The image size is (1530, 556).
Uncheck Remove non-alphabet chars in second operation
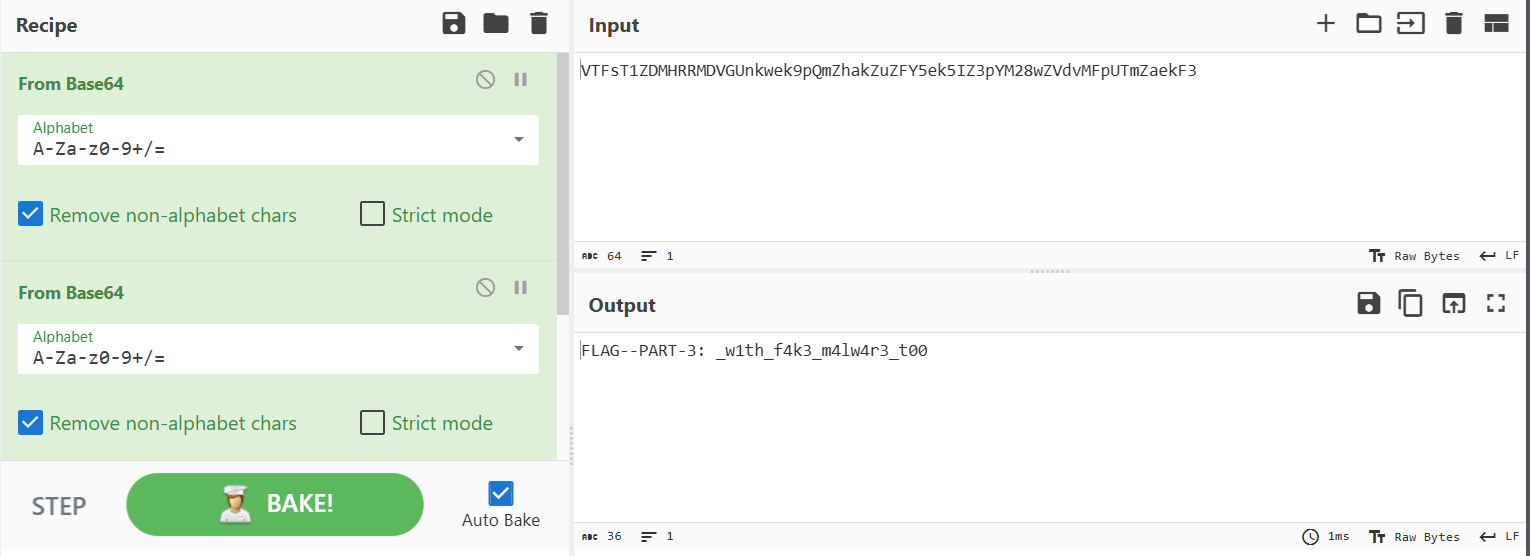31,423
